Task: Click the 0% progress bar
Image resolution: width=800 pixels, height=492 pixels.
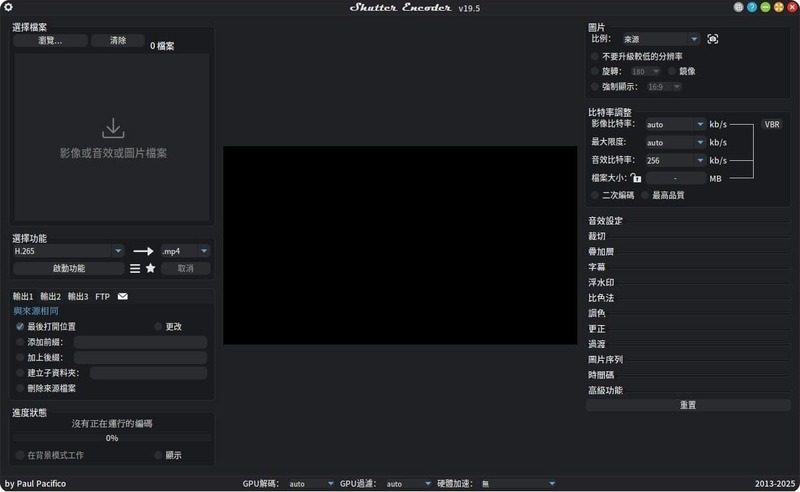Action: point(112,438)
